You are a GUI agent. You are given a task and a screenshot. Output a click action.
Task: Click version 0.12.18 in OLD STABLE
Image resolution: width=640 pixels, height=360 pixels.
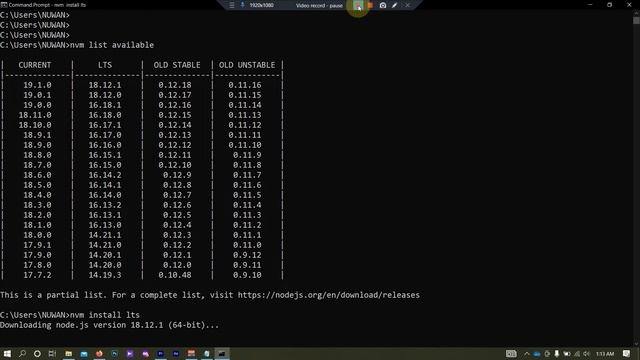[175, 85]
